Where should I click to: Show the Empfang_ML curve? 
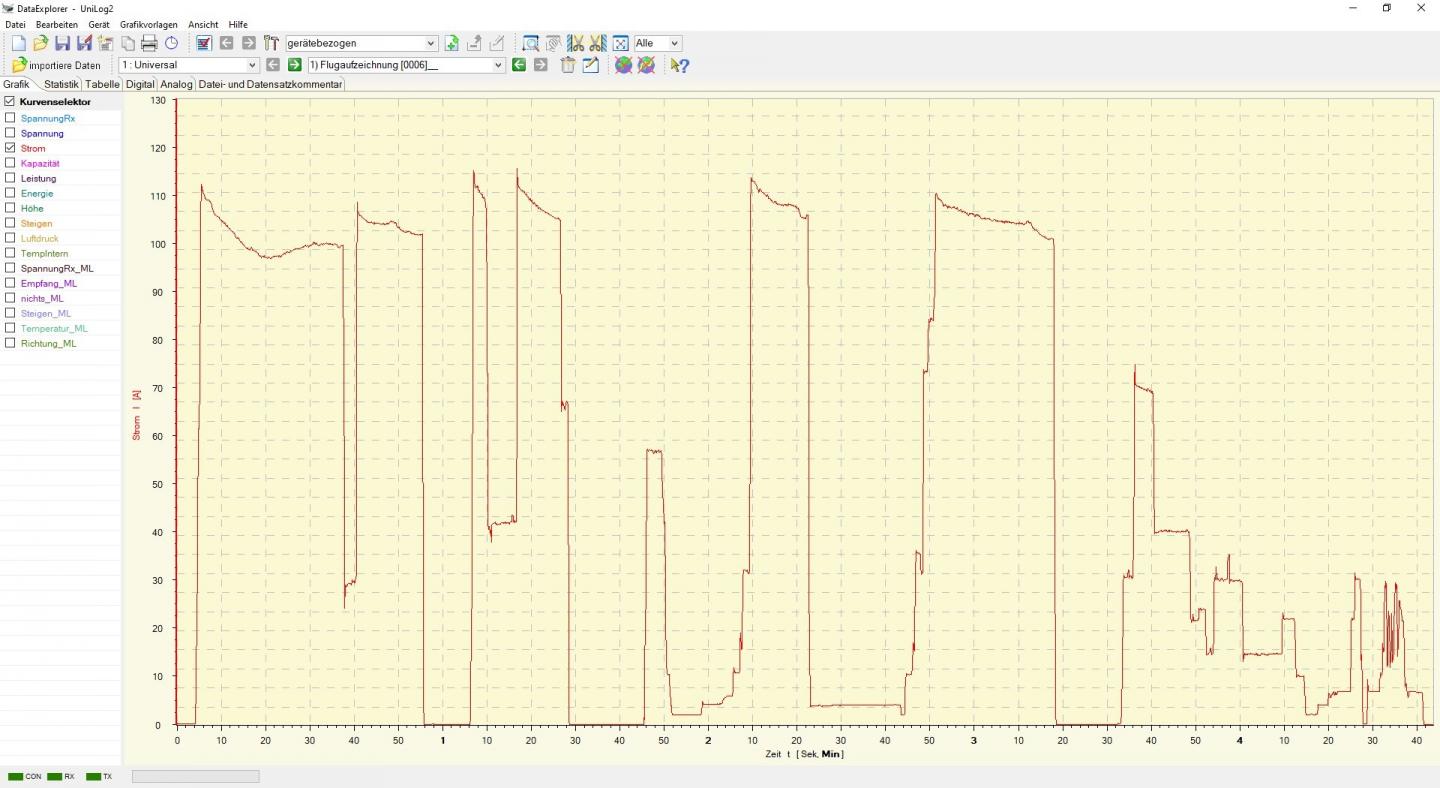tap(10, 283)
